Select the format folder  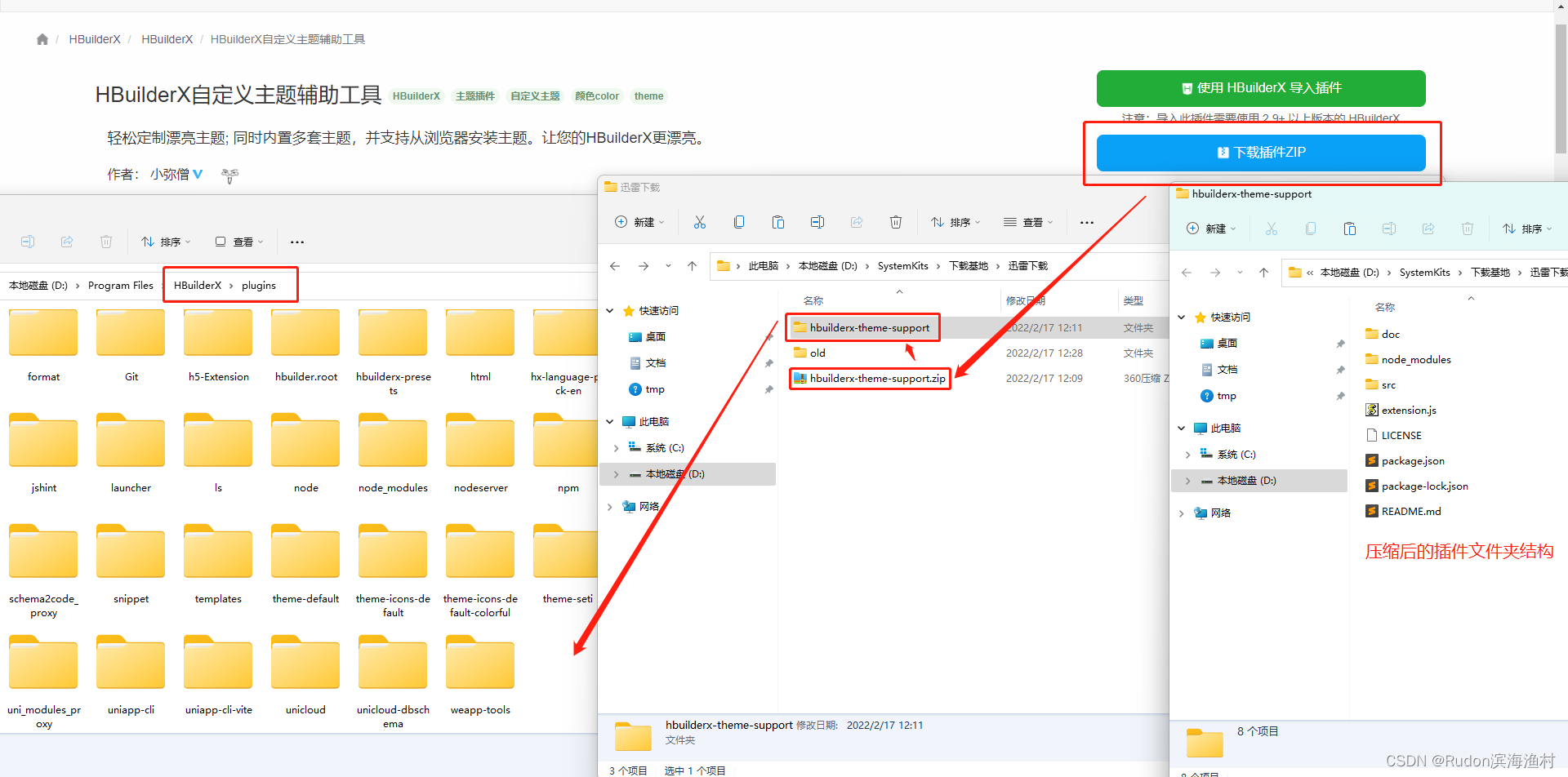coord(43,345)
